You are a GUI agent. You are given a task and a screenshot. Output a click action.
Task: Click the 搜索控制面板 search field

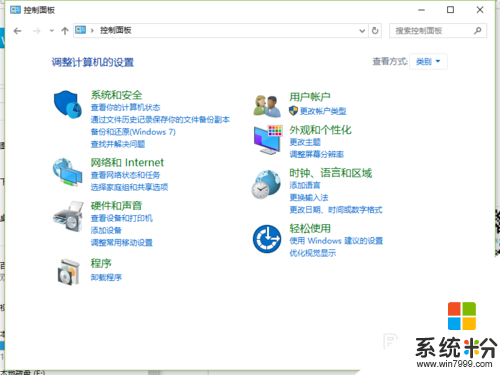pyautogui.click(x=438, y=31)
